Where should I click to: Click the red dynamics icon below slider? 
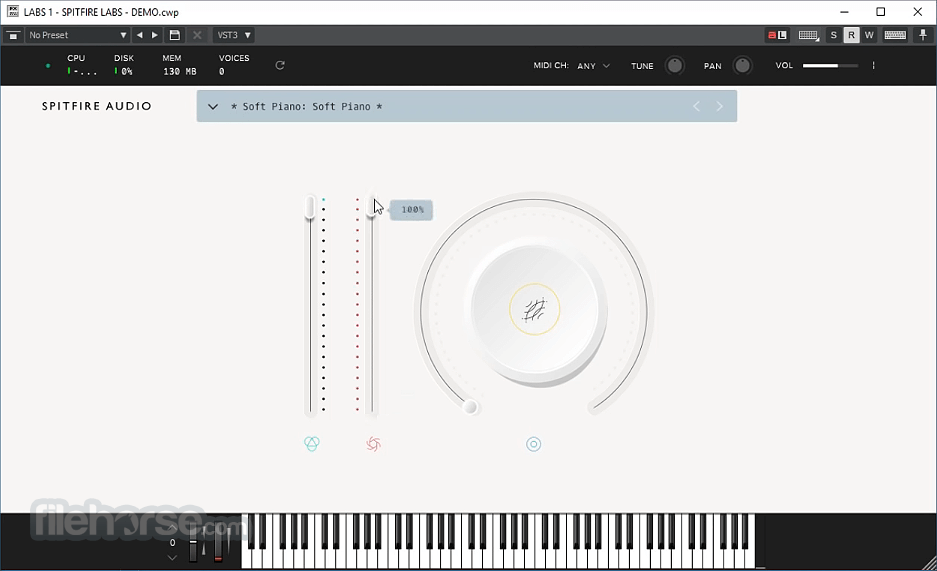pos(373,444)
